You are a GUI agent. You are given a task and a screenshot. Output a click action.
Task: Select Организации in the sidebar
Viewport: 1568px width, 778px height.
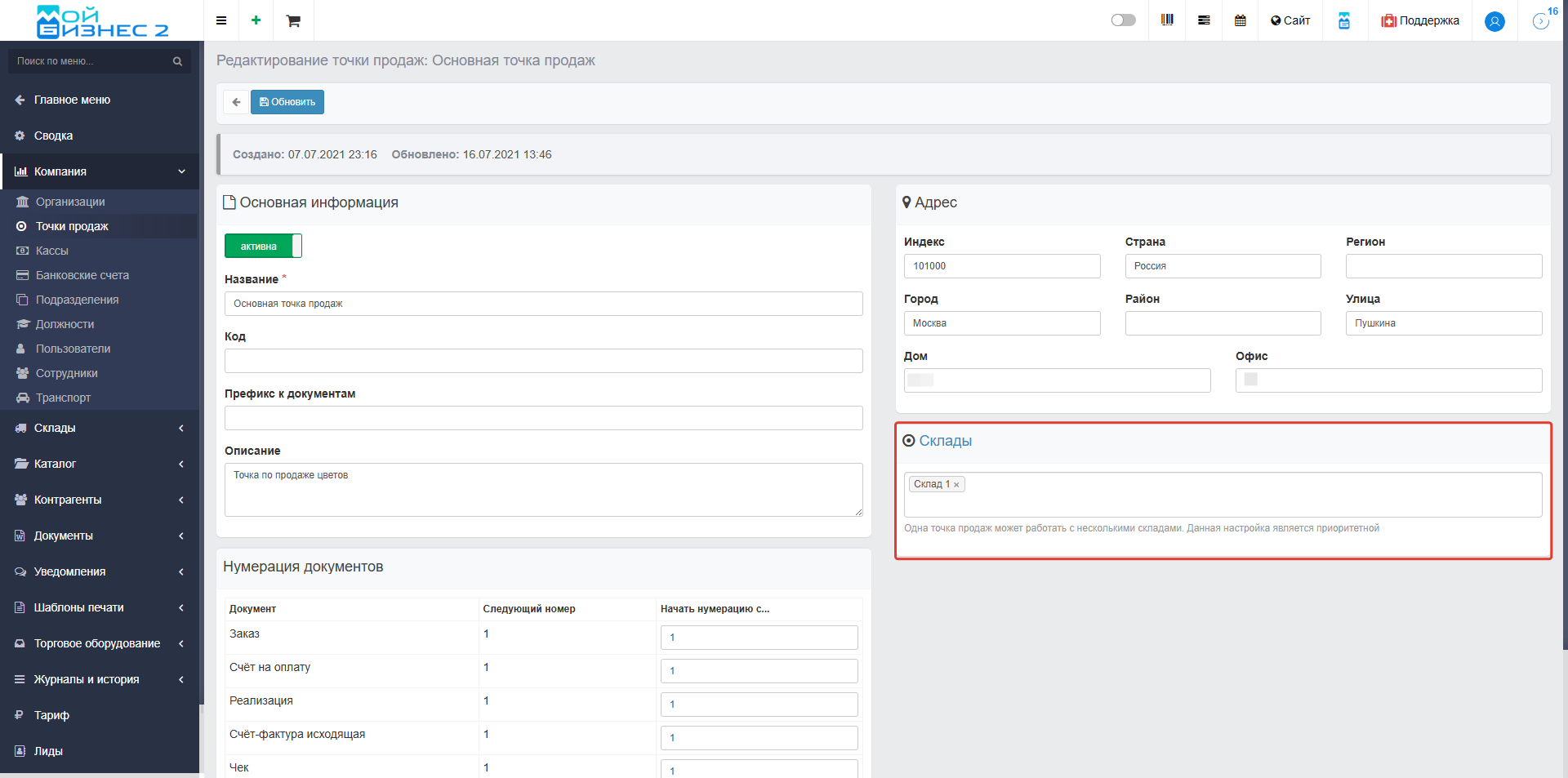[70, 202]
